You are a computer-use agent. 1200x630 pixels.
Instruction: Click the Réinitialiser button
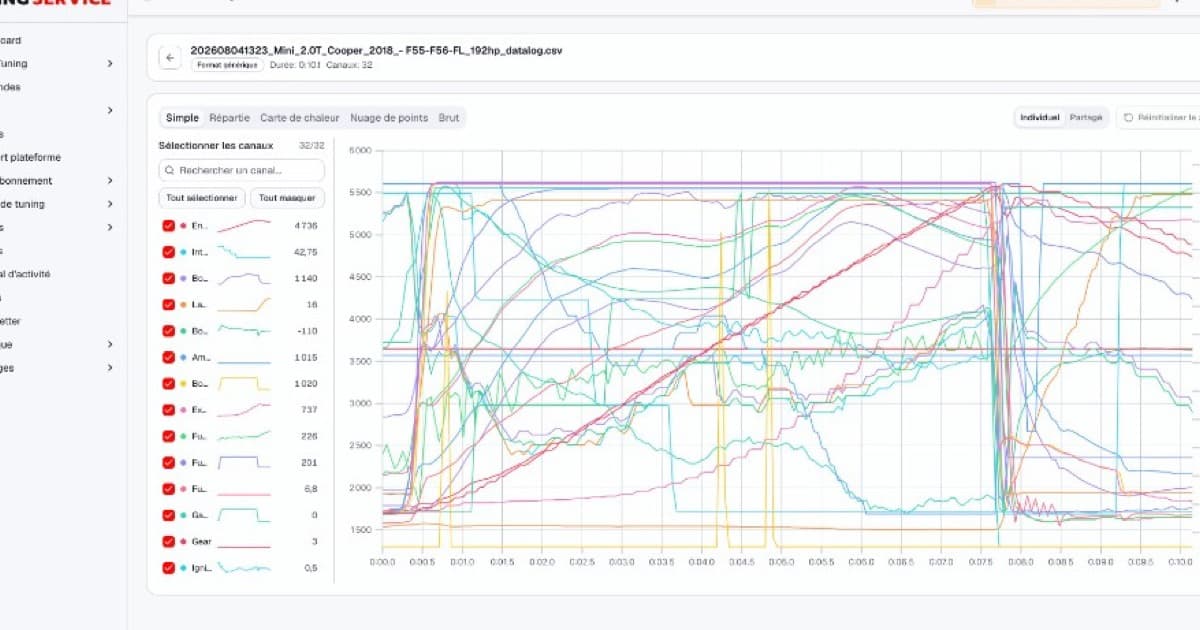tap(1158, 118)
